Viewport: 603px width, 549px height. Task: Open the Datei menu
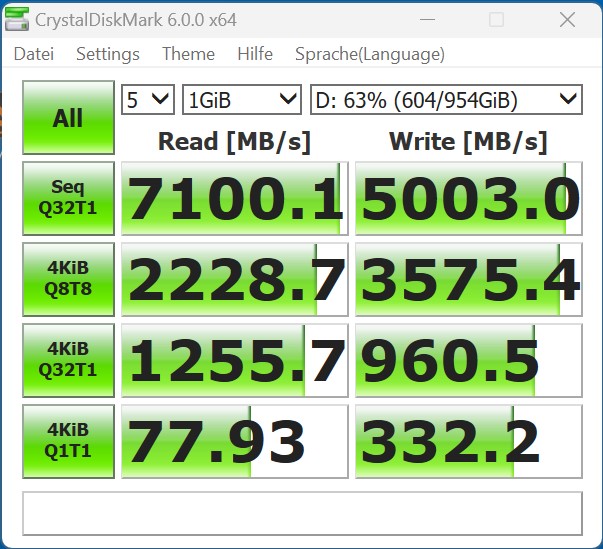click(x=34, y=54)
